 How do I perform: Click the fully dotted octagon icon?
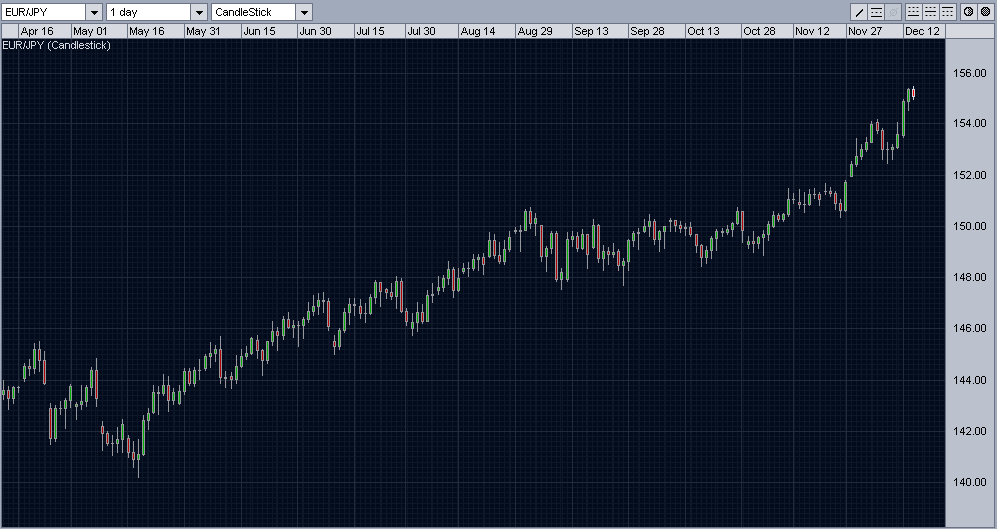986,11
